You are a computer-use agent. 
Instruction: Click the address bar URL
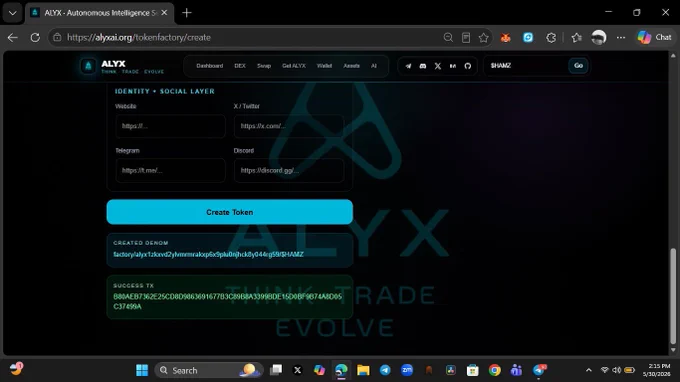pos(139,38)
